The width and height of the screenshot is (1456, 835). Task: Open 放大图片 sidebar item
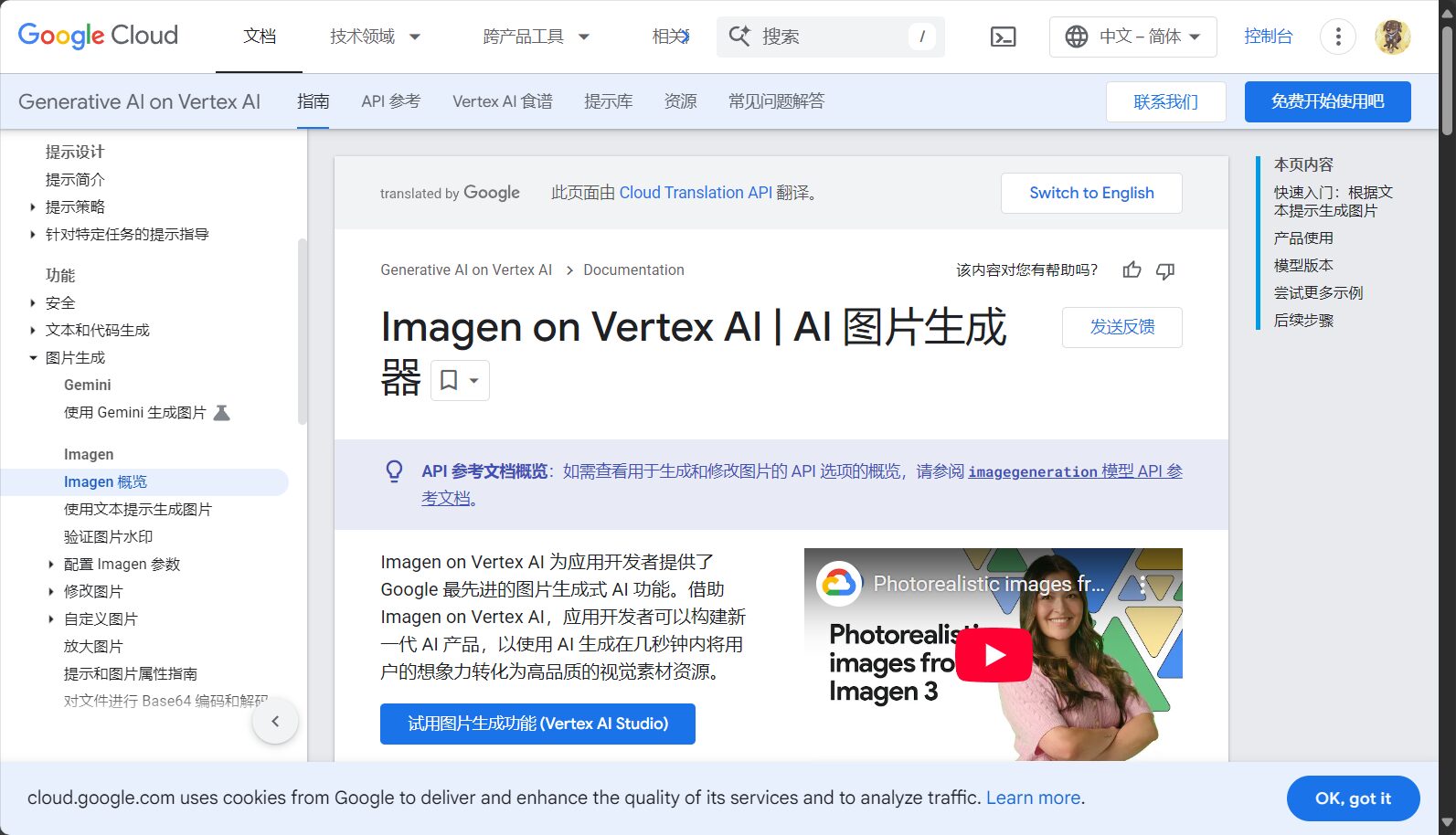point(93,647)
